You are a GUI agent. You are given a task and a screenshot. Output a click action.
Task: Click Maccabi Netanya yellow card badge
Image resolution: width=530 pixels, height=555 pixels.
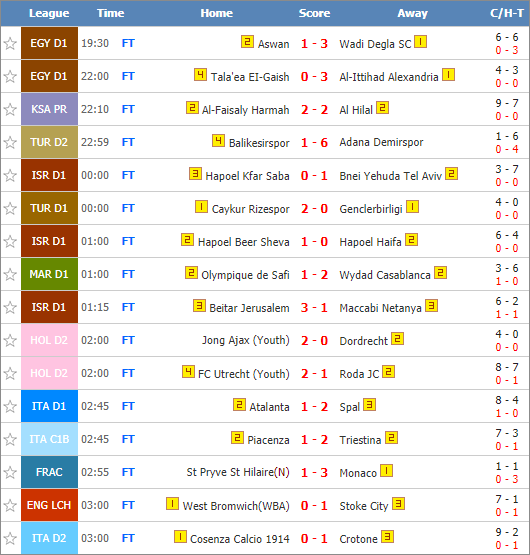432,305
